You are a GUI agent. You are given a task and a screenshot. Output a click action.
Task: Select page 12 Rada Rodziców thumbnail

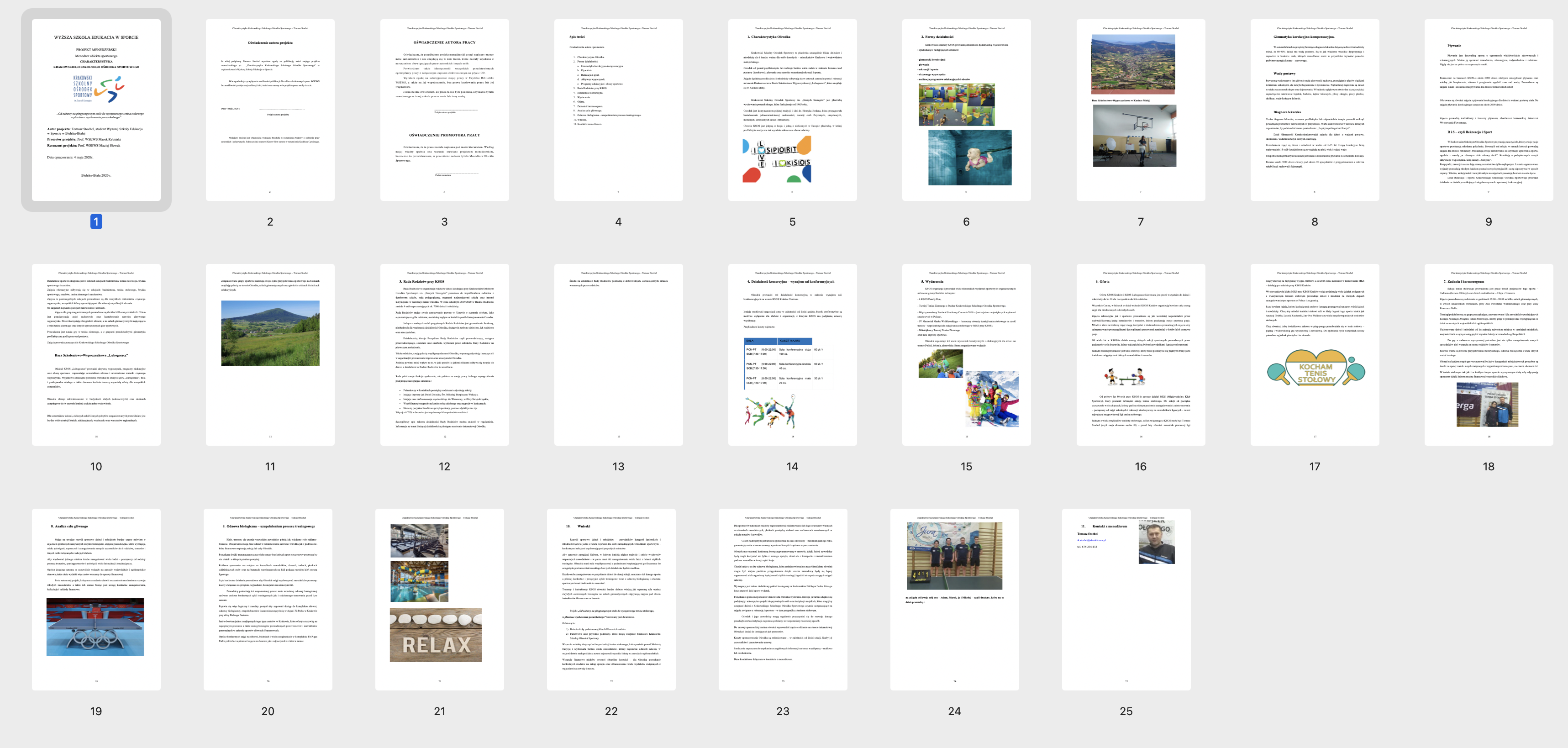tap(444, 354)
